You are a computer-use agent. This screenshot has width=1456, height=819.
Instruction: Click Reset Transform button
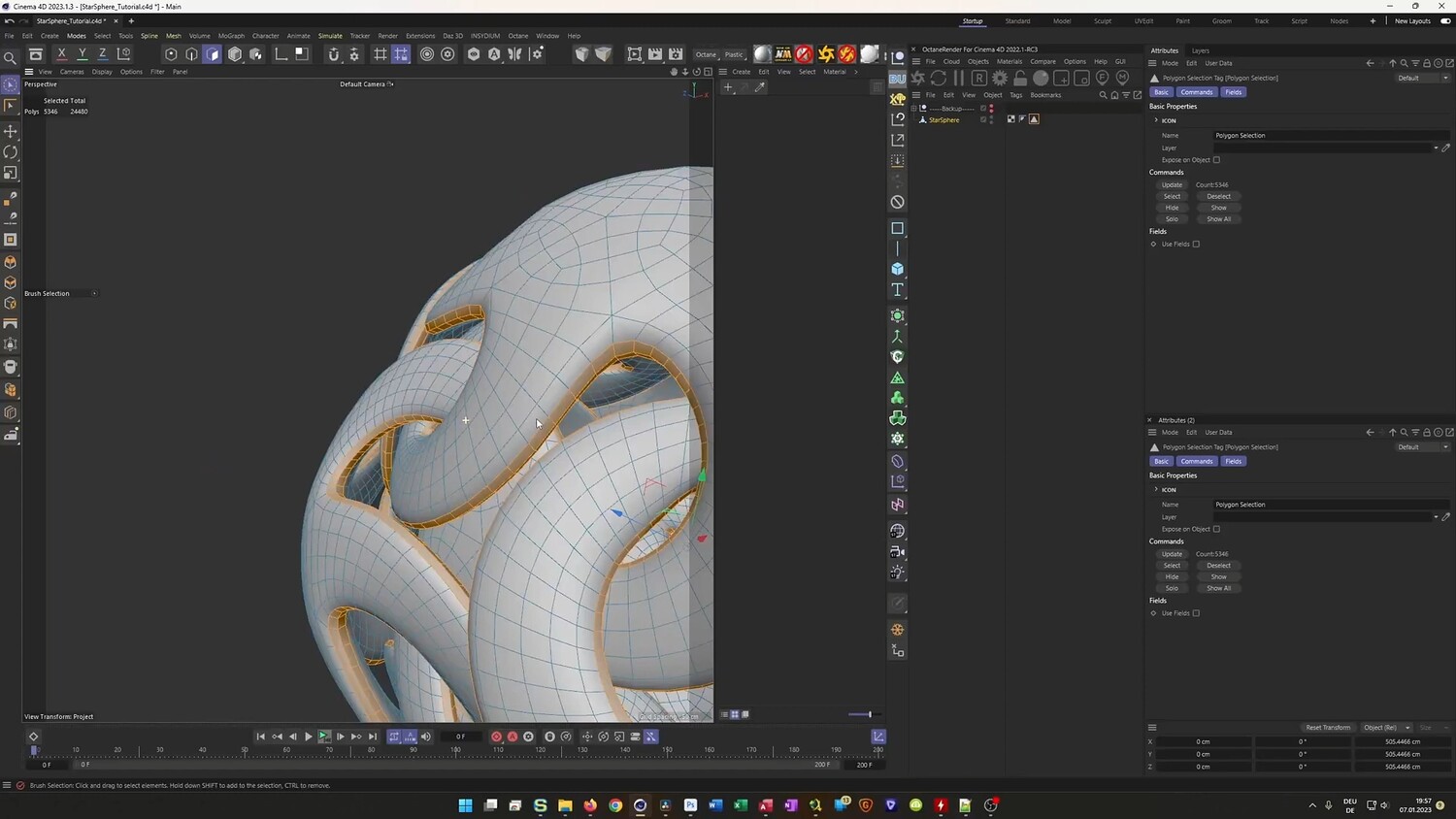click(x=1328, y=728)
